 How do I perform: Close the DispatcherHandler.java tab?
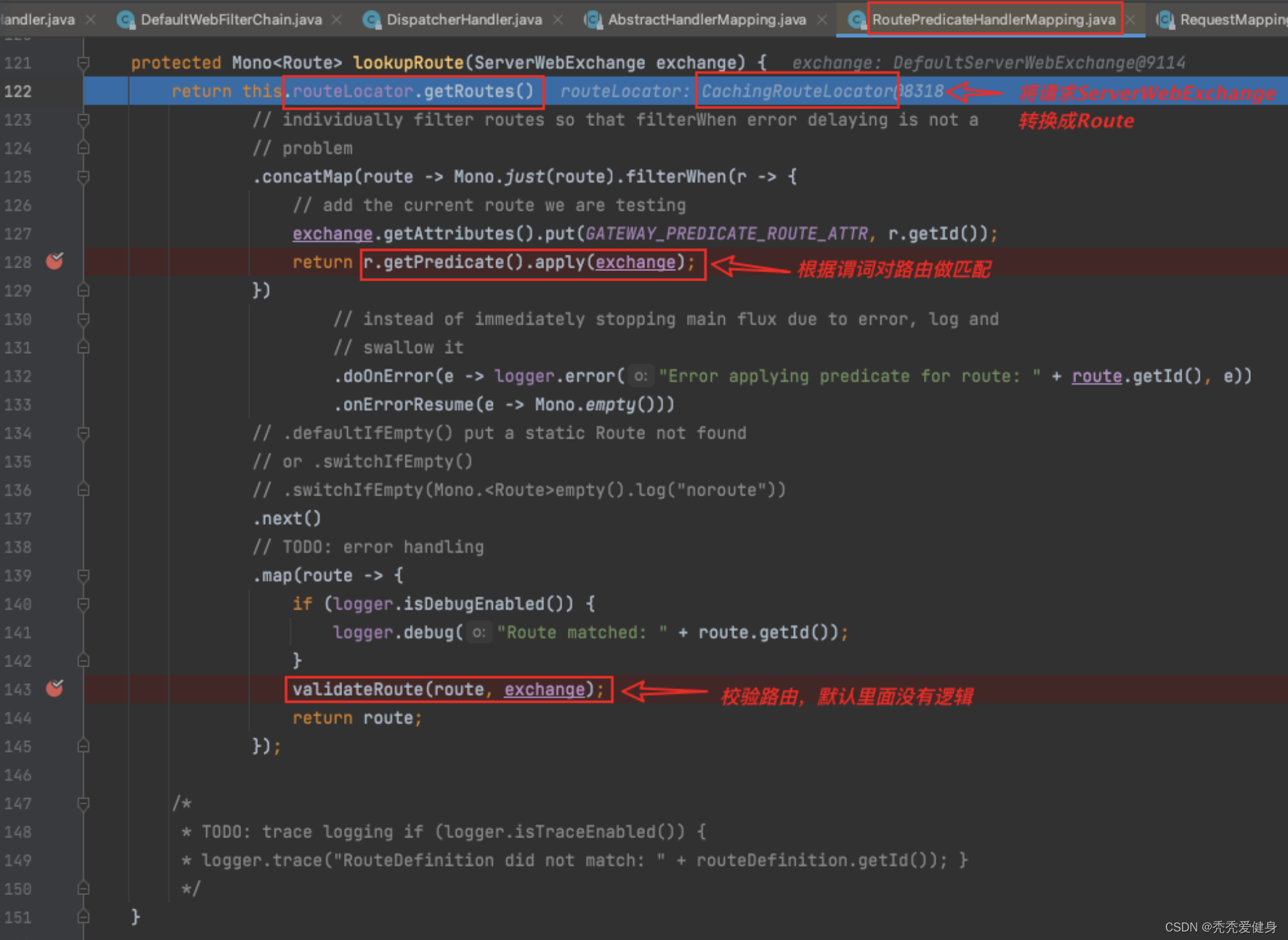[558, 20]
